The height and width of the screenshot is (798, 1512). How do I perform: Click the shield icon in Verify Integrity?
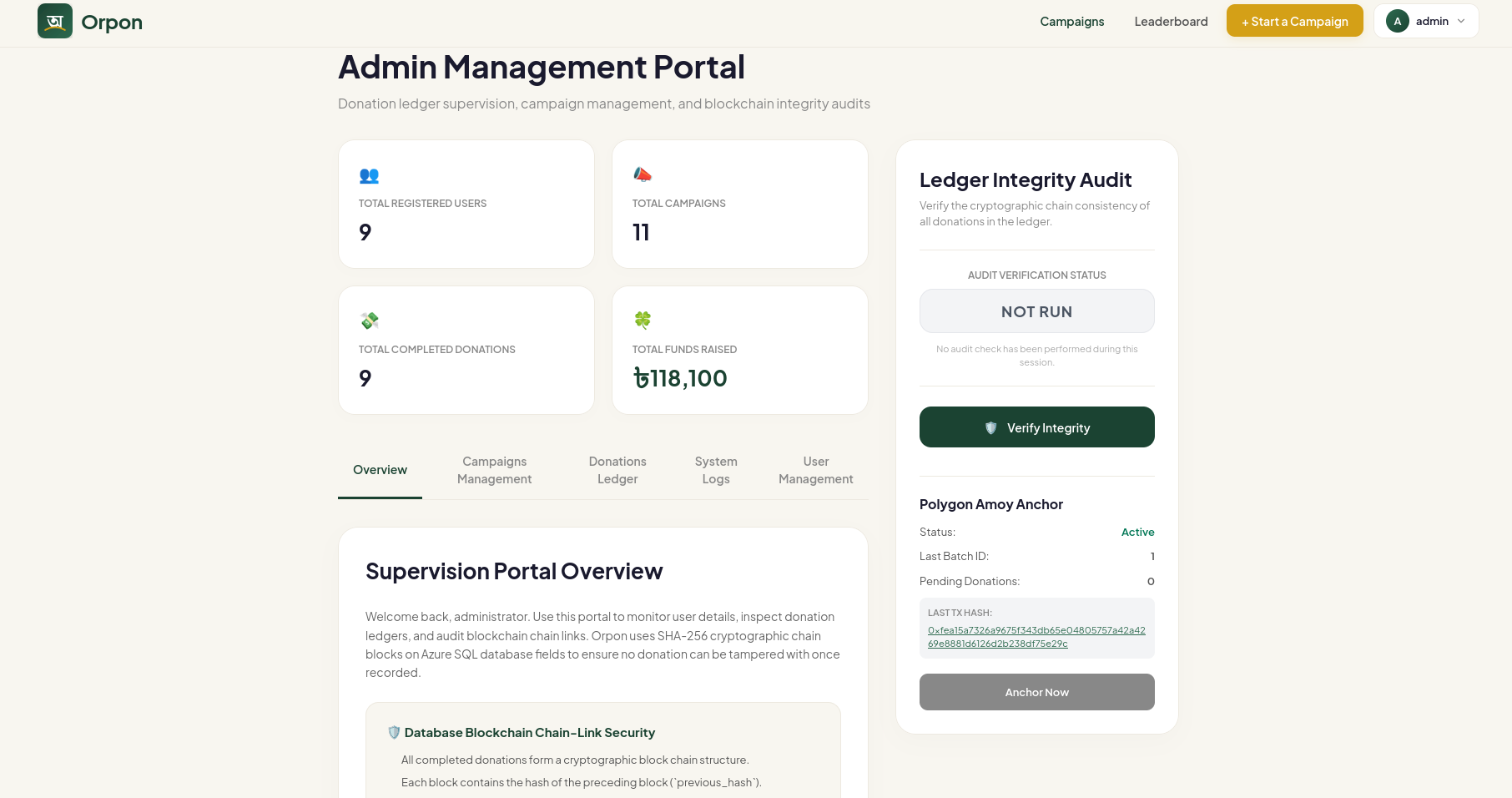point(990,427)
